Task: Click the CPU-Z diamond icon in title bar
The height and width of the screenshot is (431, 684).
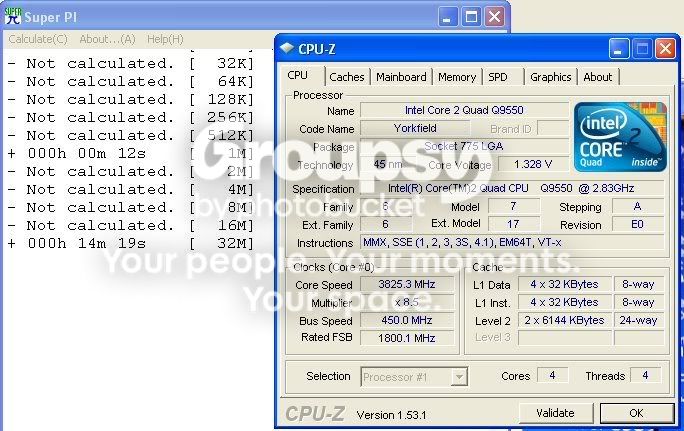Action: (287, 48)
